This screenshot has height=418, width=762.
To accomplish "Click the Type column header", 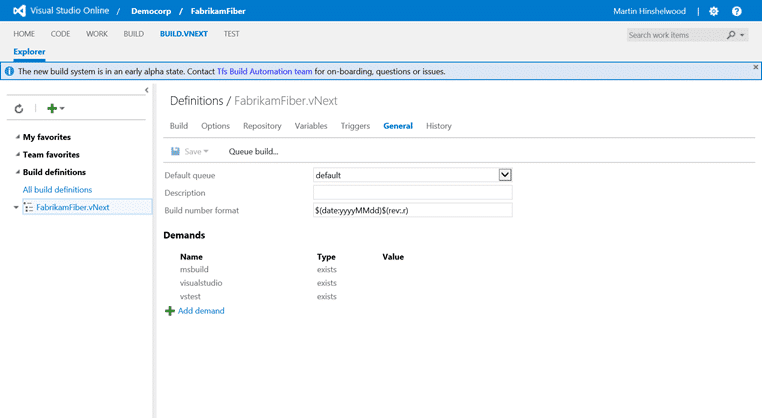I will [x=326, y=257].
